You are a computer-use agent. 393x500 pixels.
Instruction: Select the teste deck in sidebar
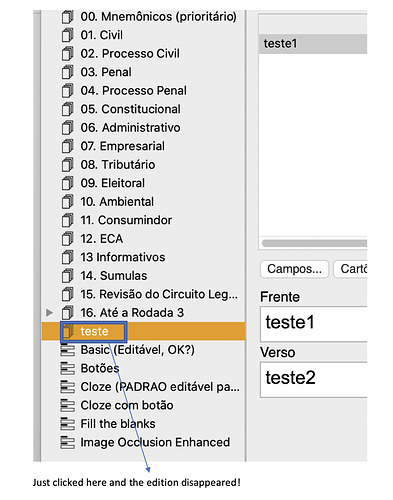pyautogui.click(x=143, y=331)
